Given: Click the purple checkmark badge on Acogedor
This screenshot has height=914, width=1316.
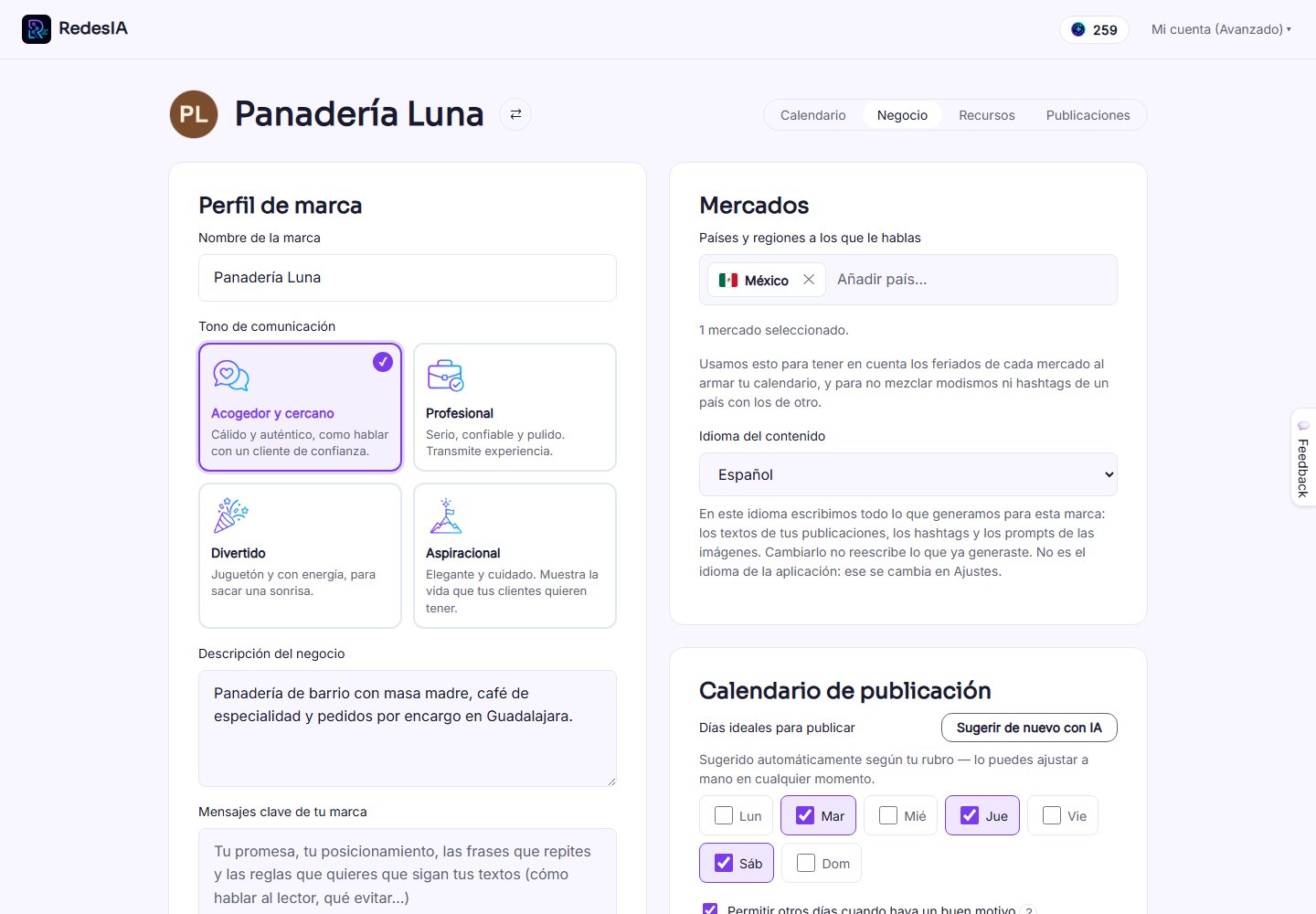Looking at the screenshot, I should click(x=383, y=362).
